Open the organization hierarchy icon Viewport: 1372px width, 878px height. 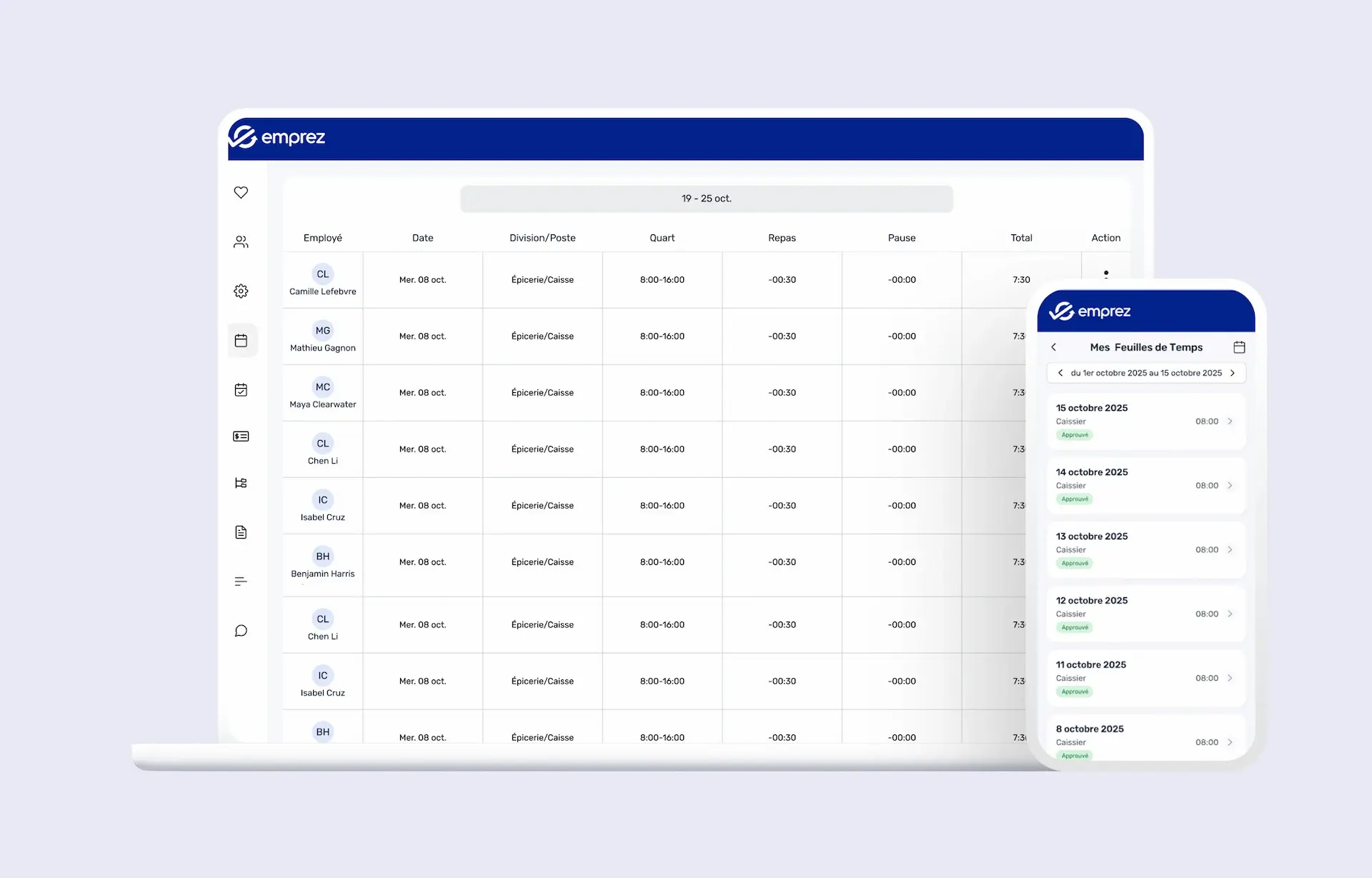pyautogui.click(x=241, y=483)
